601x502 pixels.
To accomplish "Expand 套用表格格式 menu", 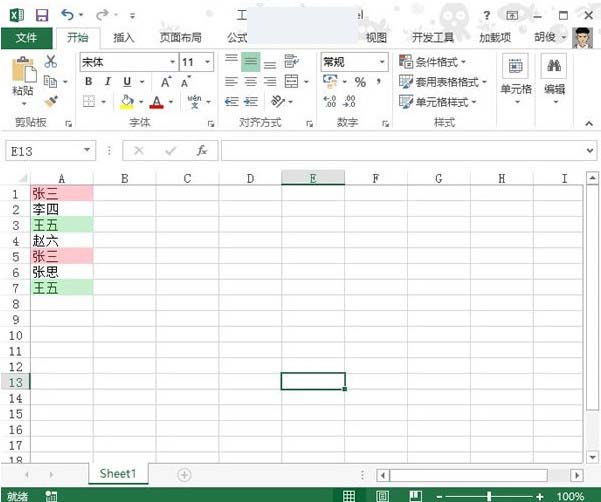I will point(442,82).
